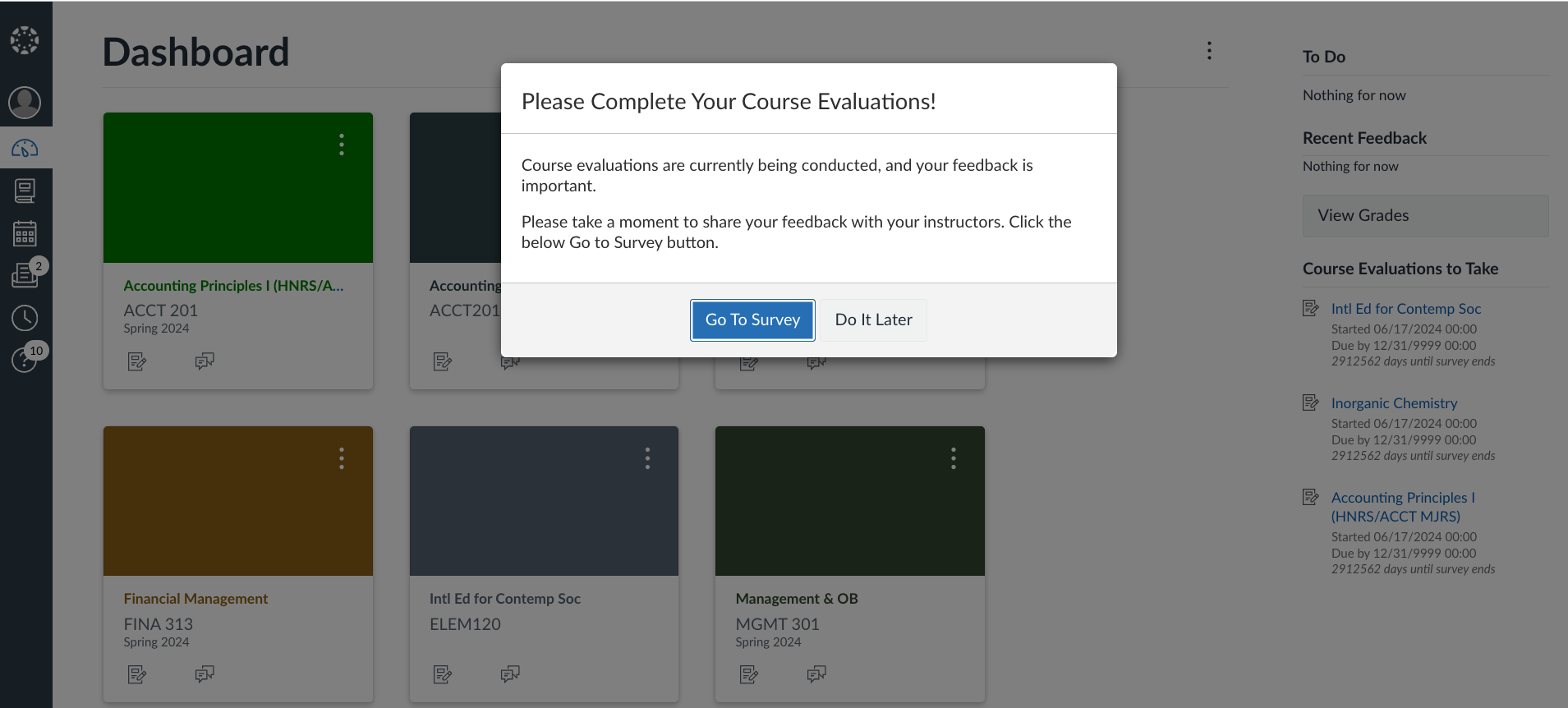Open Inbox with 2 unread badge

point(25,275)
